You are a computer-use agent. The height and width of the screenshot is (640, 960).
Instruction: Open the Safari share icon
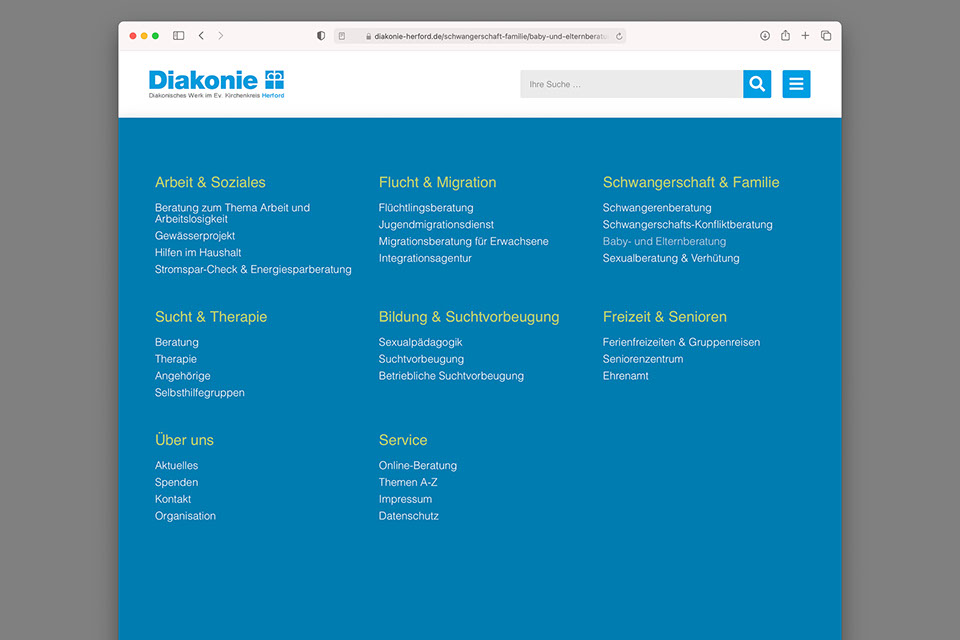coord(785,36)
